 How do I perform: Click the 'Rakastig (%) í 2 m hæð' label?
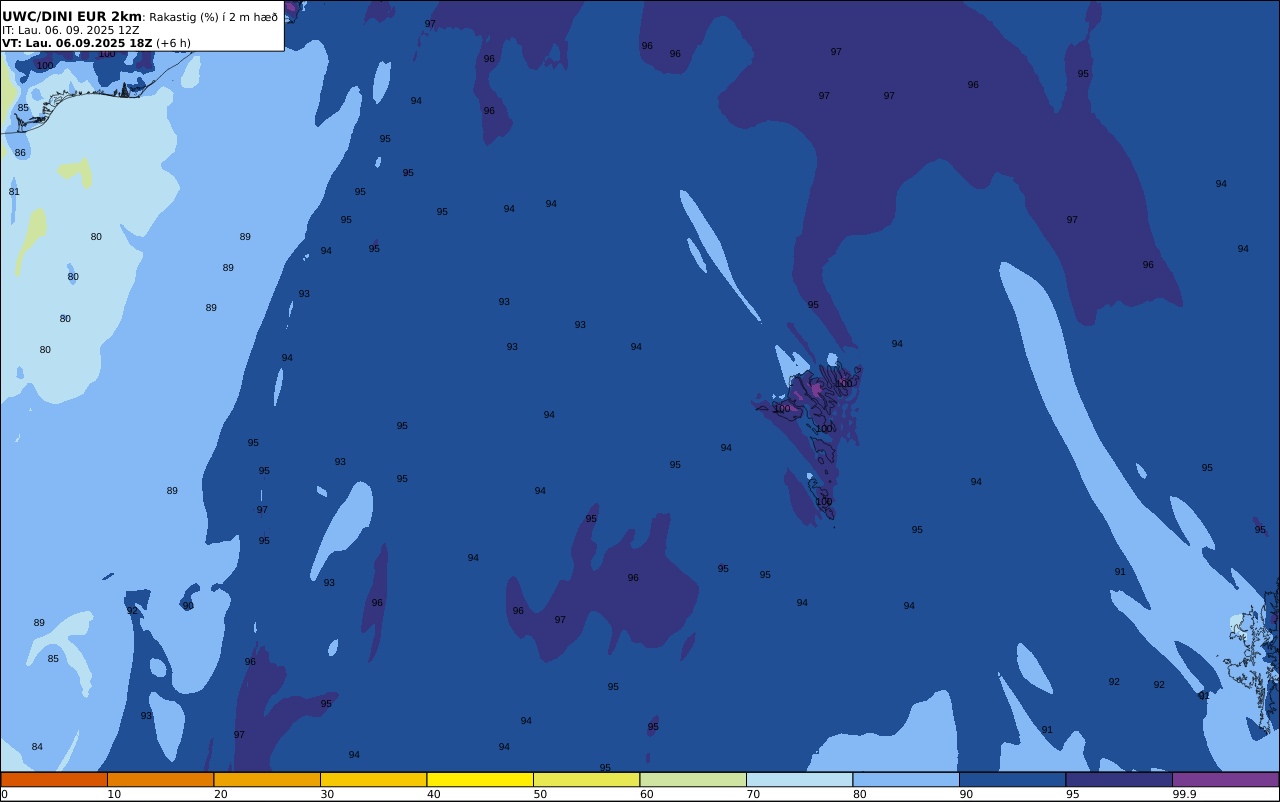tap(214, 17)
